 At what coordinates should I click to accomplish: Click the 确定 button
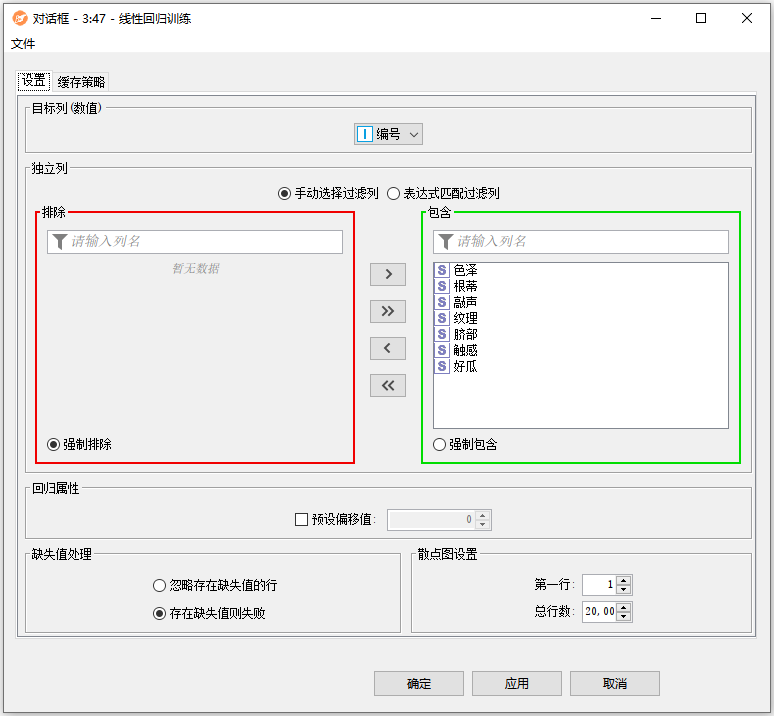[x=419, y=683]
